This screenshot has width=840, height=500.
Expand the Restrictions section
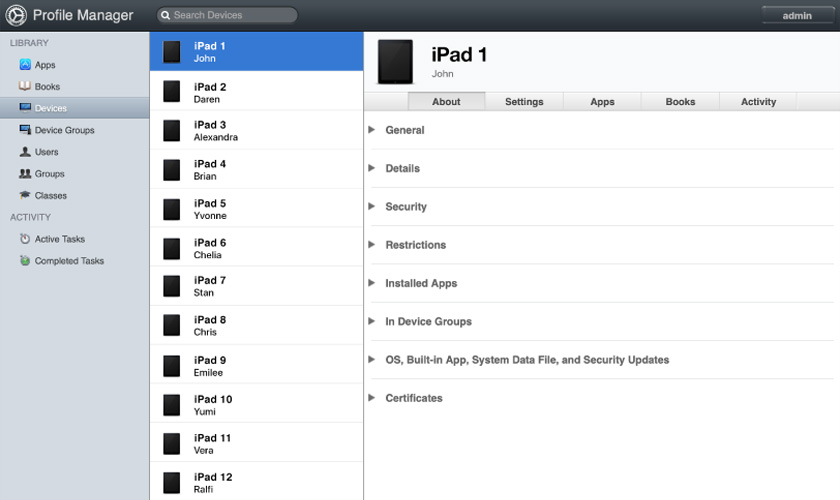tap(371, 244)
